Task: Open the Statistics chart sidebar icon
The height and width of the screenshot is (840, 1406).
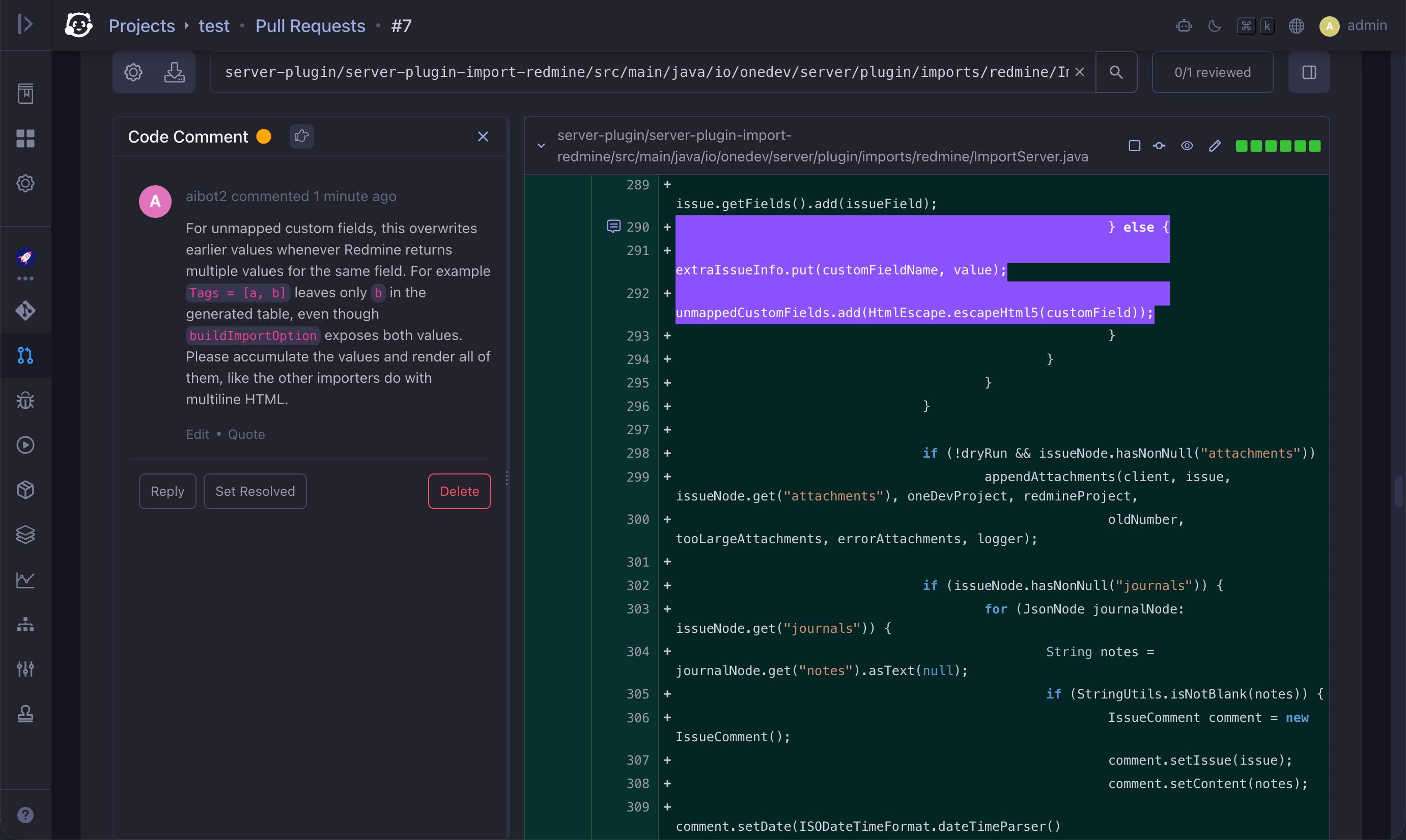Action: (25, 580)
